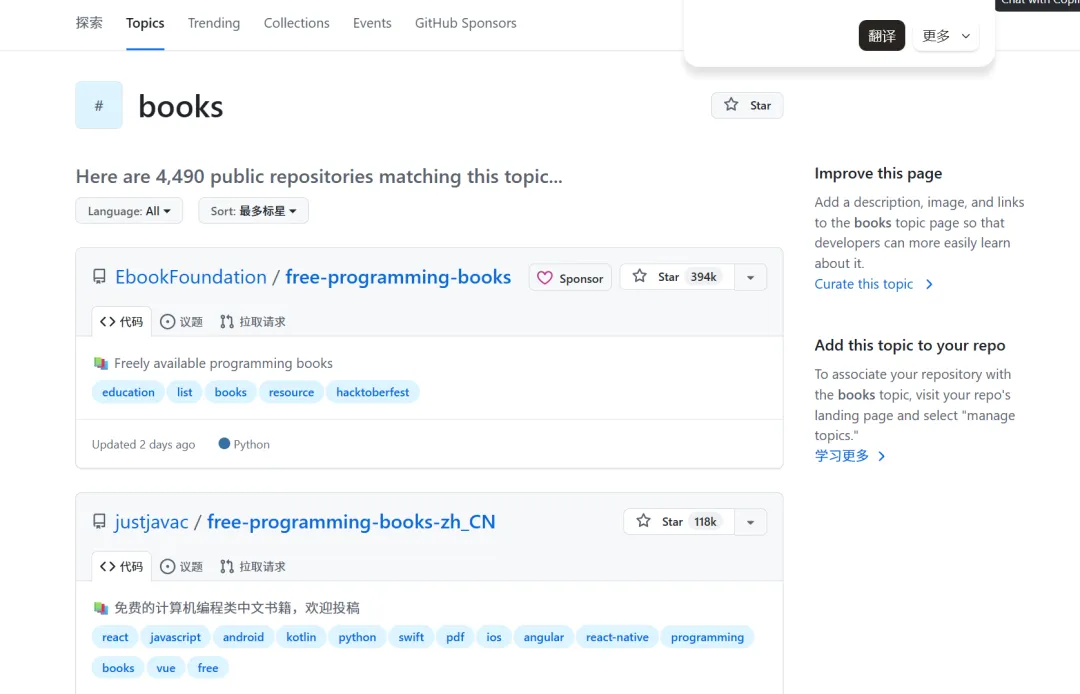Click the javascript topic tag
This screenshot has height=694, width=1080.
point(176,637)
